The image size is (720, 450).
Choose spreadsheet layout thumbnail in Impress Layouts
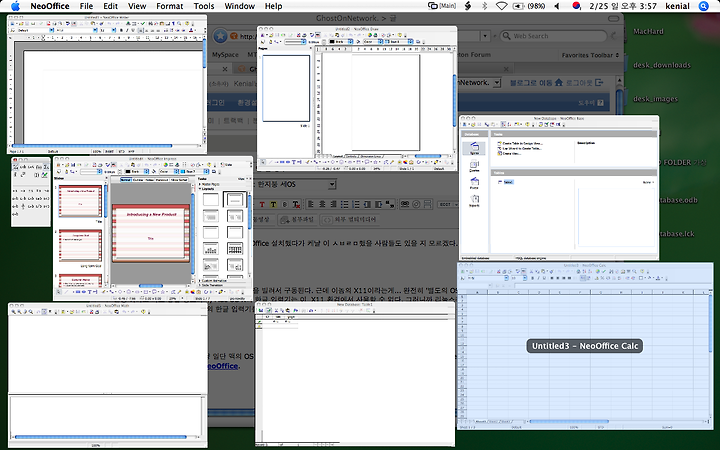click(x=235, y=248)
